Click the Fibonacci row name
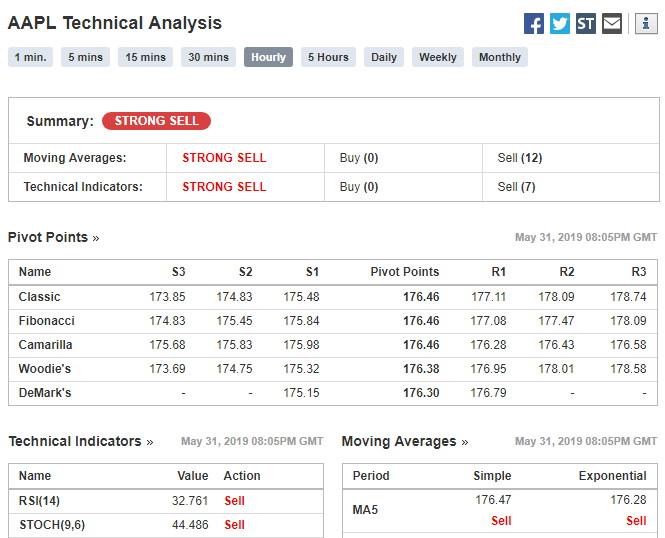 [x=47, y=321]
